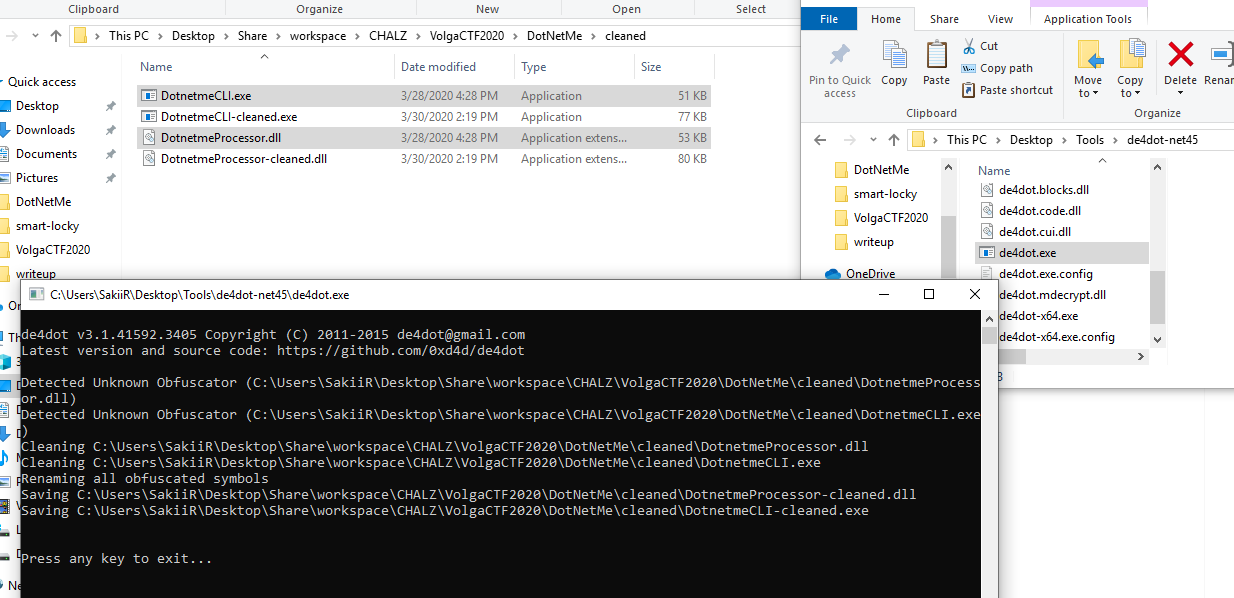The width and height of the screenshot is (1234, 598).
Task: Click VolgaCTF2020 breadcrumb segment
Action: click(468, 36)
